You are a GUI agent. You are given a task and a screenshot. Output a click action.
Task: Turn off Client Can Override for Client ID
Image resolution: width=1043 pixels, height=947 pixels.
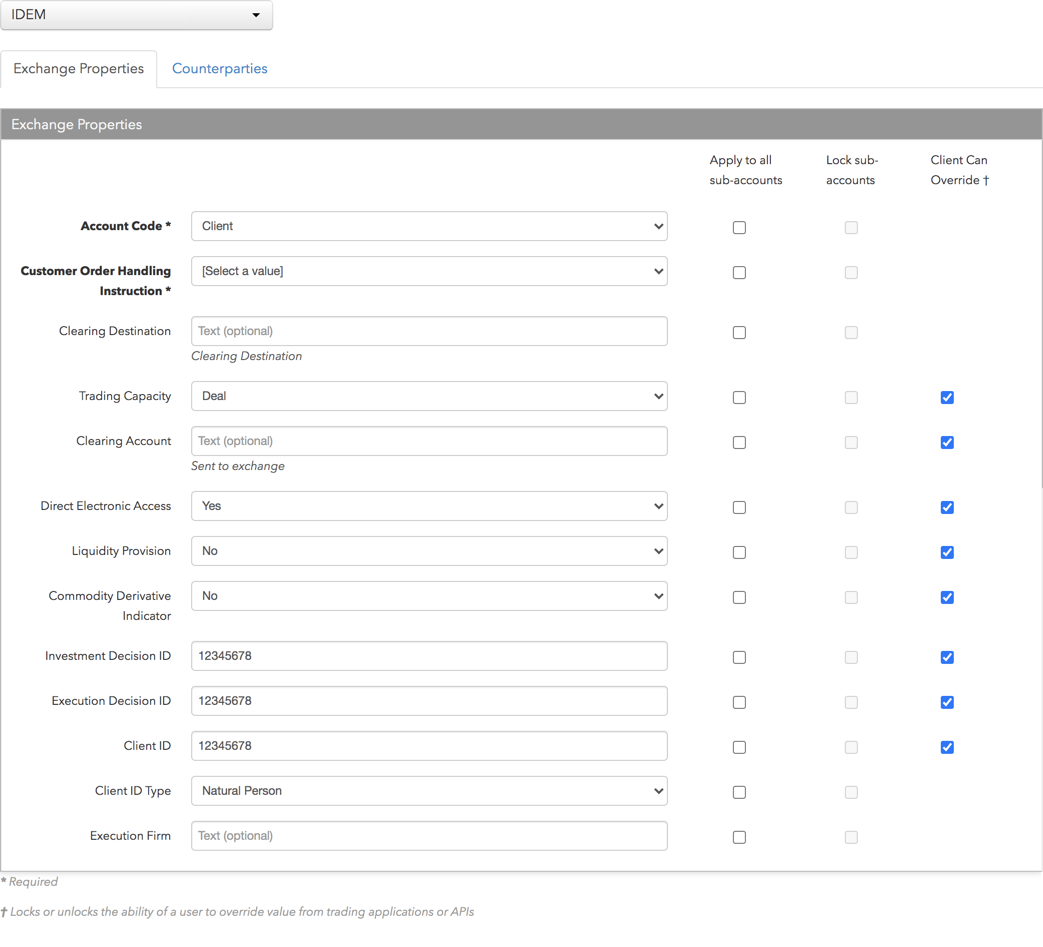(947, 747)
